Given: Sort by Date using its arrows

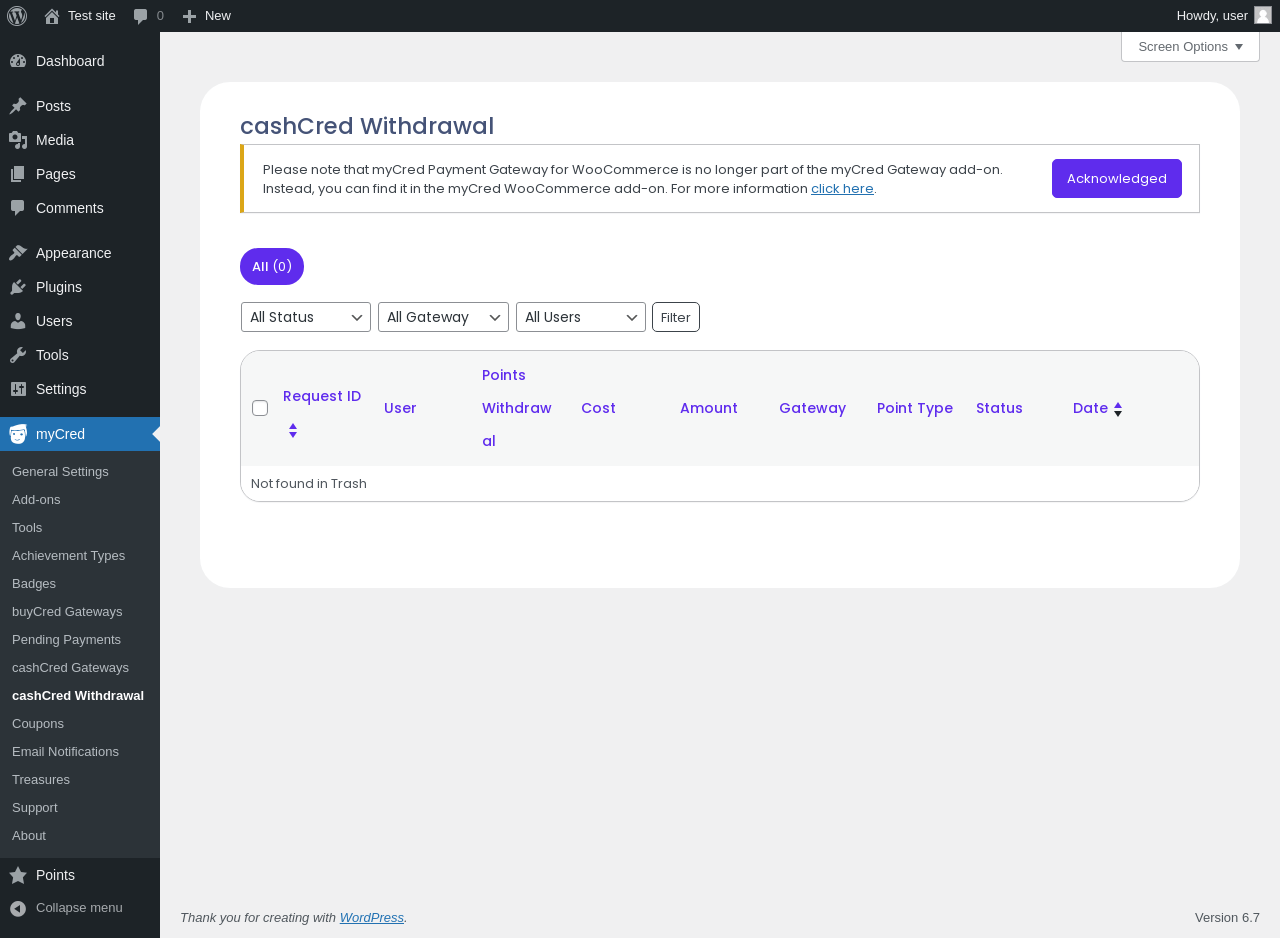Looking at the screenshot, I should pos(1118,409).
